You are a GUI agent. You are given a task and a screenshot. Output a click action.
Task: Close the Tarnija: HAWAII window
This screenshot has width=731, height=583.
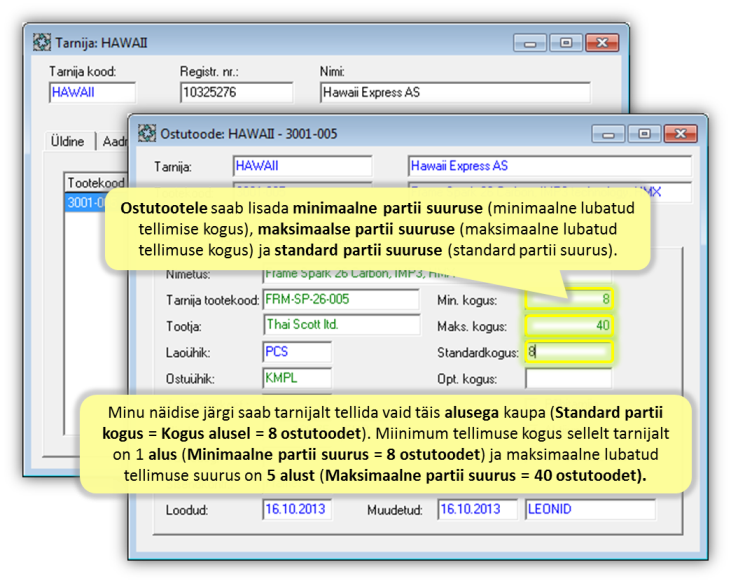point(602,43)
